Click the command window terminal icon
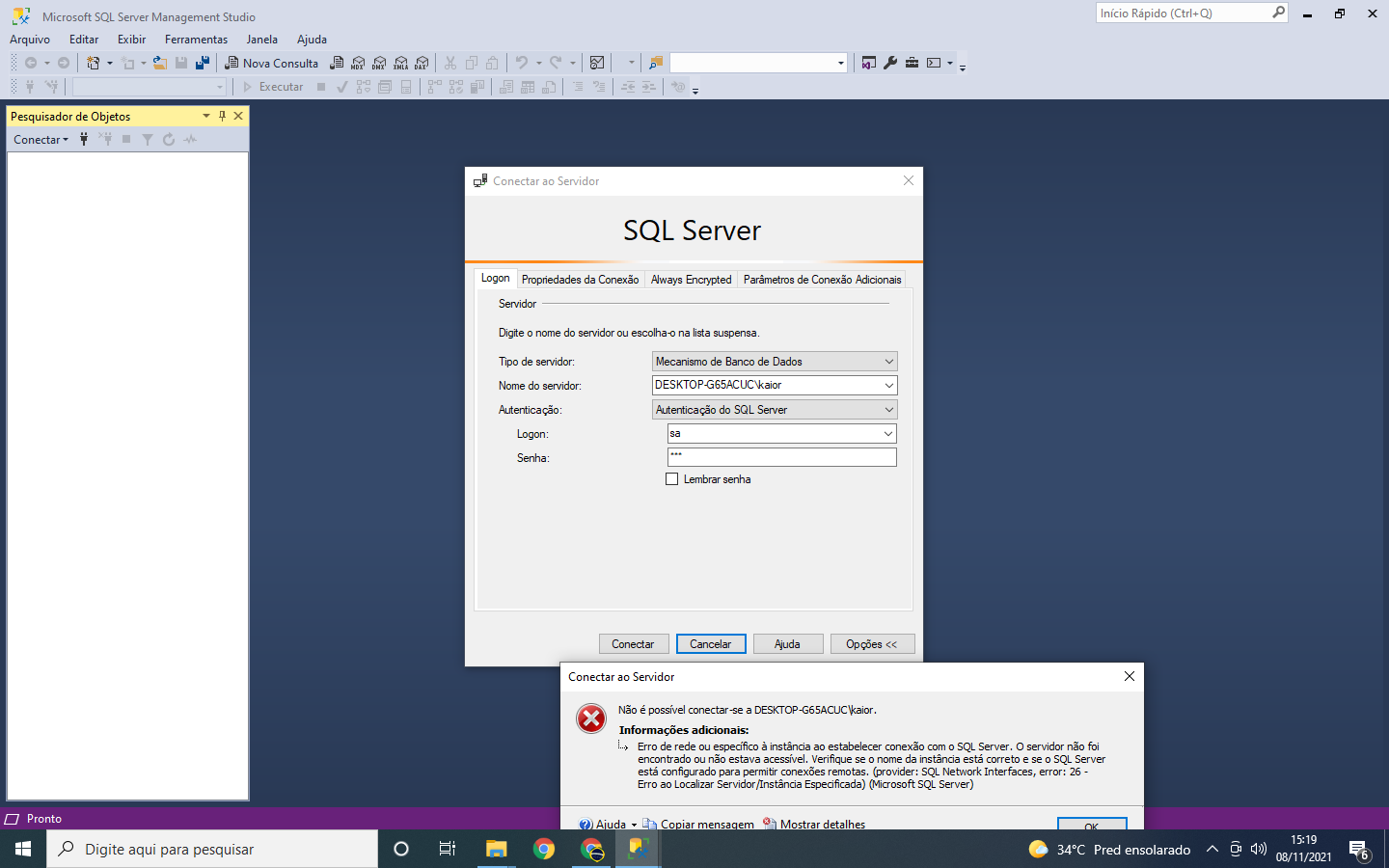This screenshot has height=868, width=1389. point(934,63)
